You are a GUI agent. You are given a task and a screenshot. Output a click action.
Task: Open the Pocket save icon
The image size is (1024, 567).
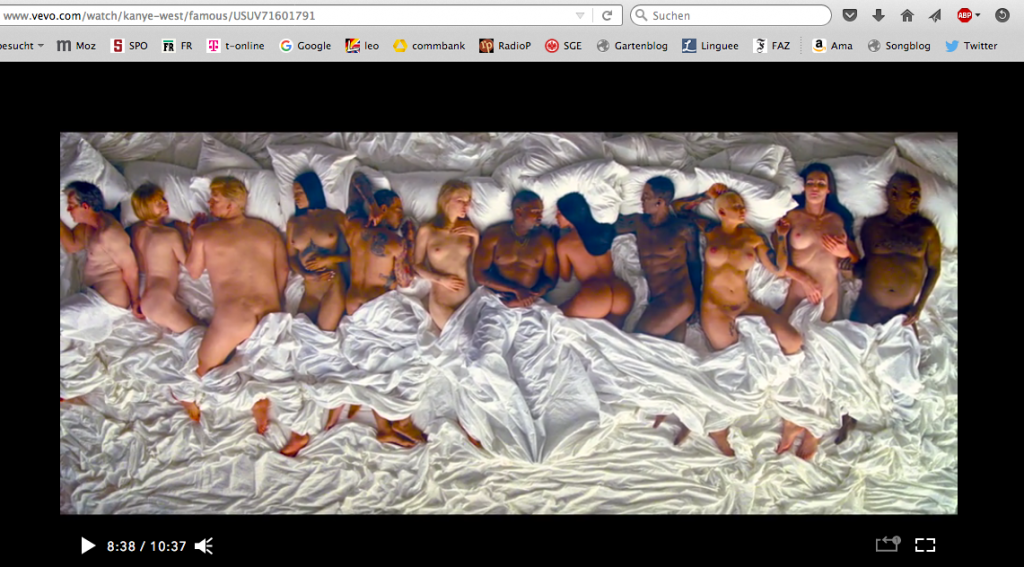(x=850, y=16)
